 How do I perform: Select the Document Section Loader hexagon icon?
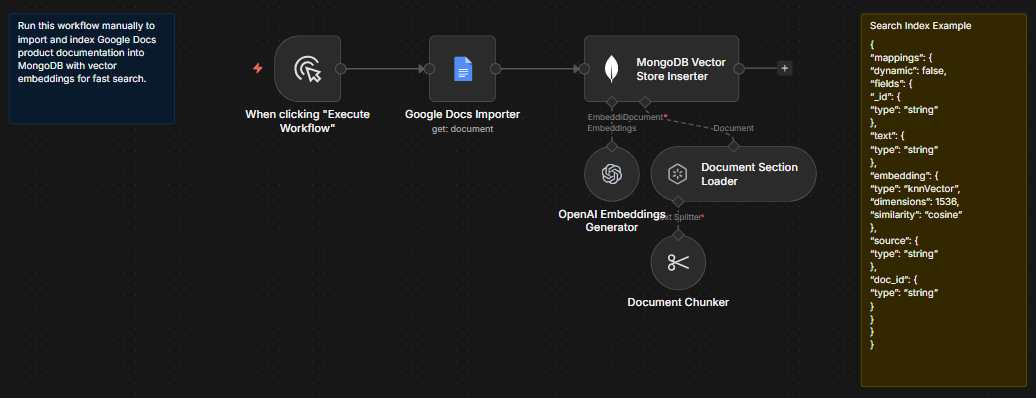pyautogui.click(x=677, y=174)
